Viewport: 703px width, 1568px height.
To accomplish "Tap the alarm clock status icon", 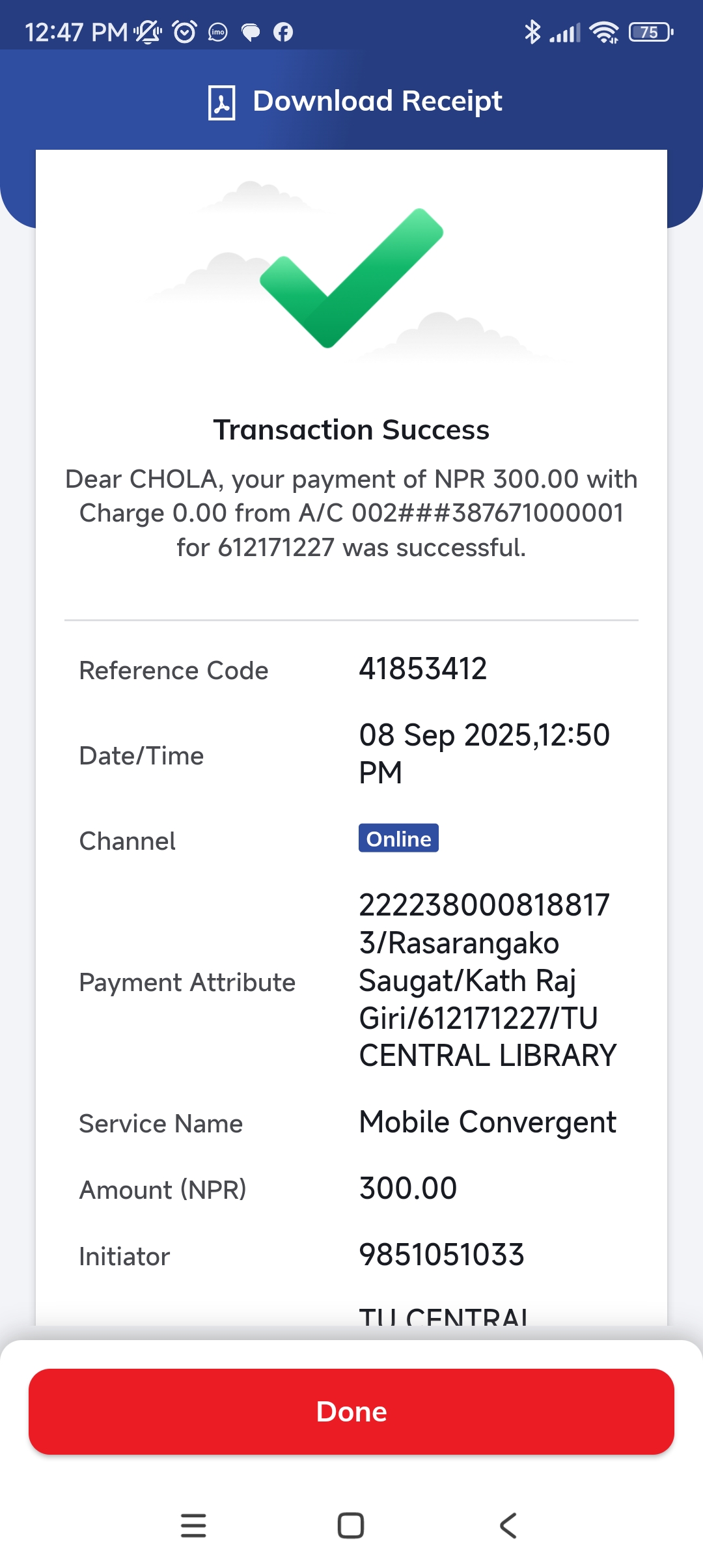I will click(184, 32).
